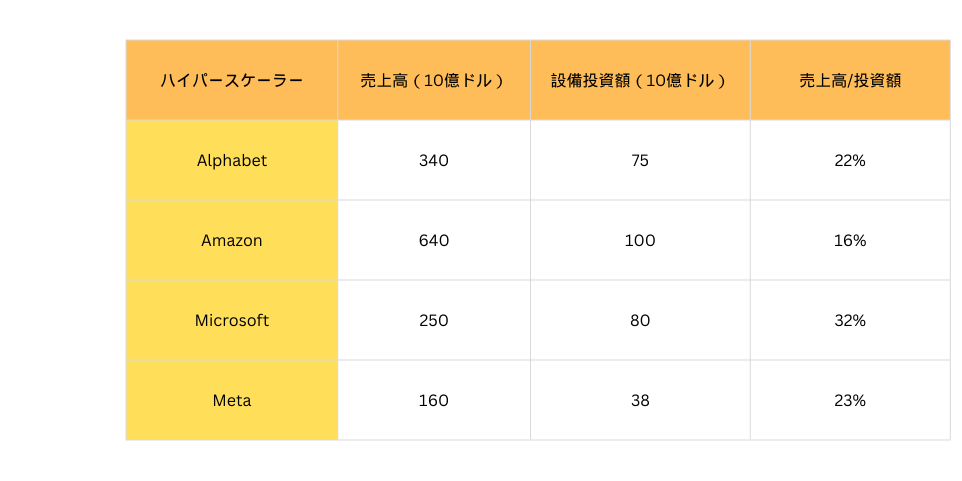
Task: Select Amazon's ratio cell 16%
Action: tap(850, 240)
